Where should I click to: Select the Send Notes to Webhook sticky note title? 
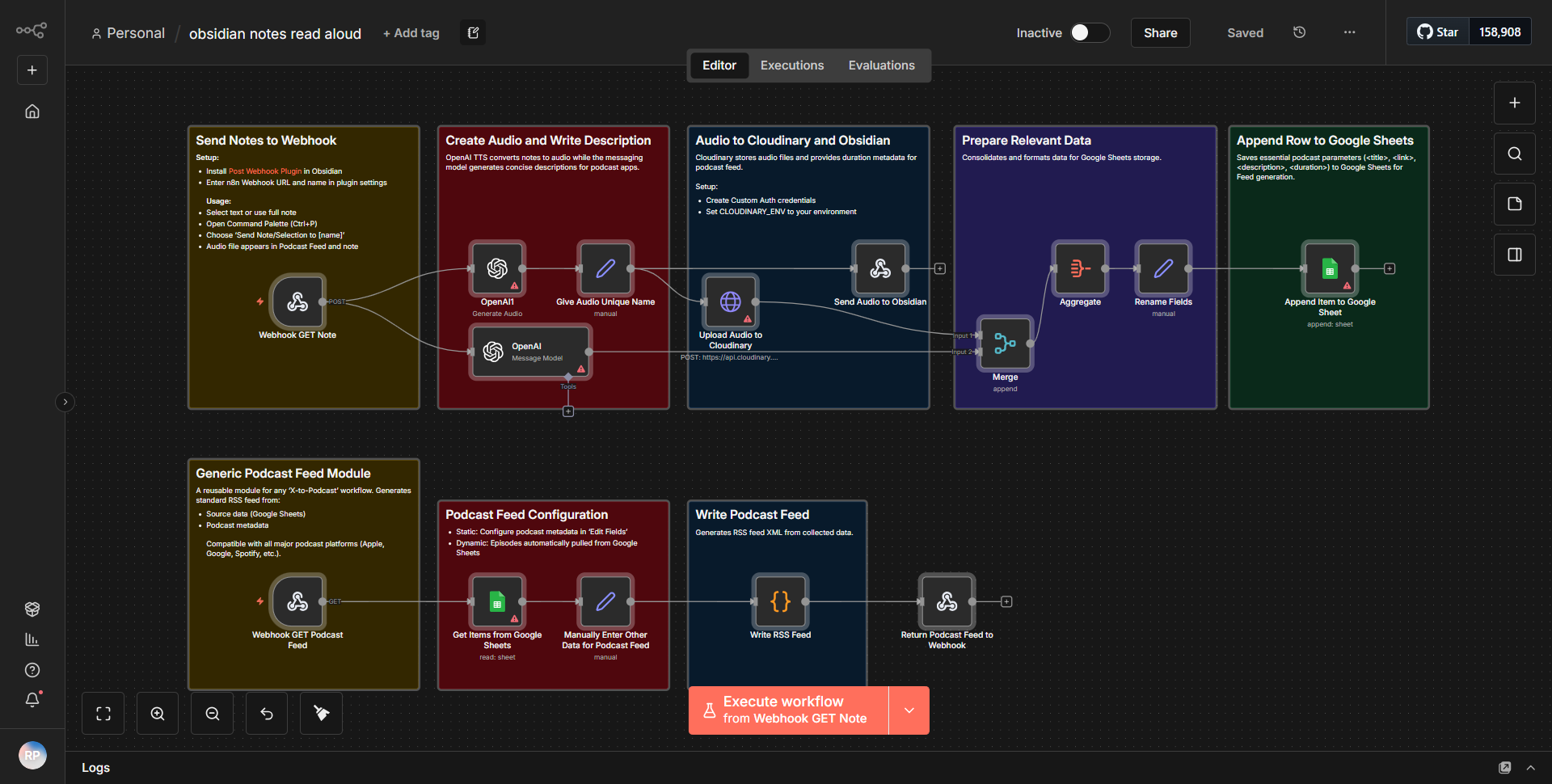pyautogui.click(x=266, y=141)
